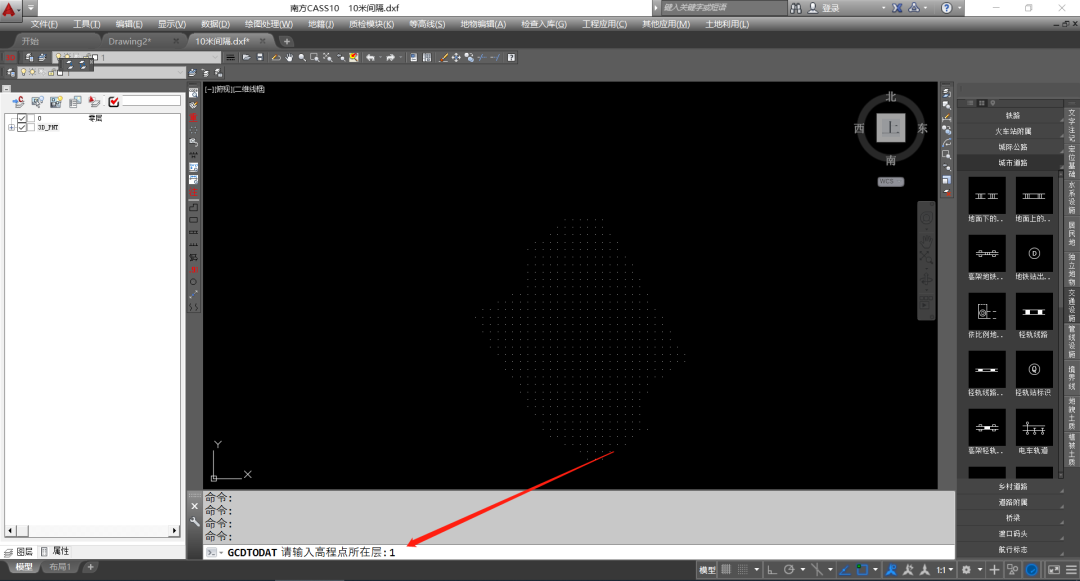Click the 模型 button in status bar

click(707, 570)
